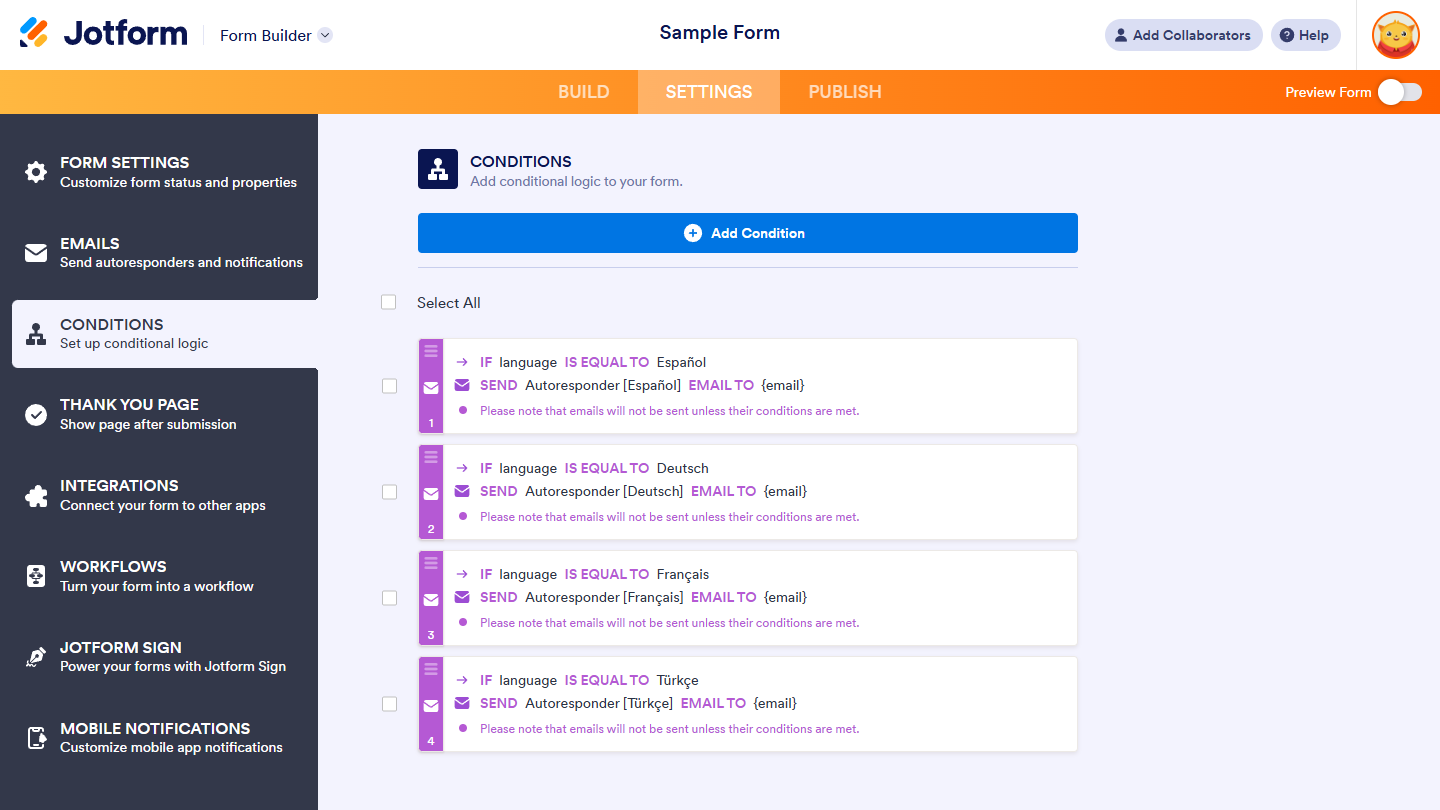Click the Add Collaborators button
This screenshot has height=810, width=1440.
pyautogui.click(x=1183, y=35)
